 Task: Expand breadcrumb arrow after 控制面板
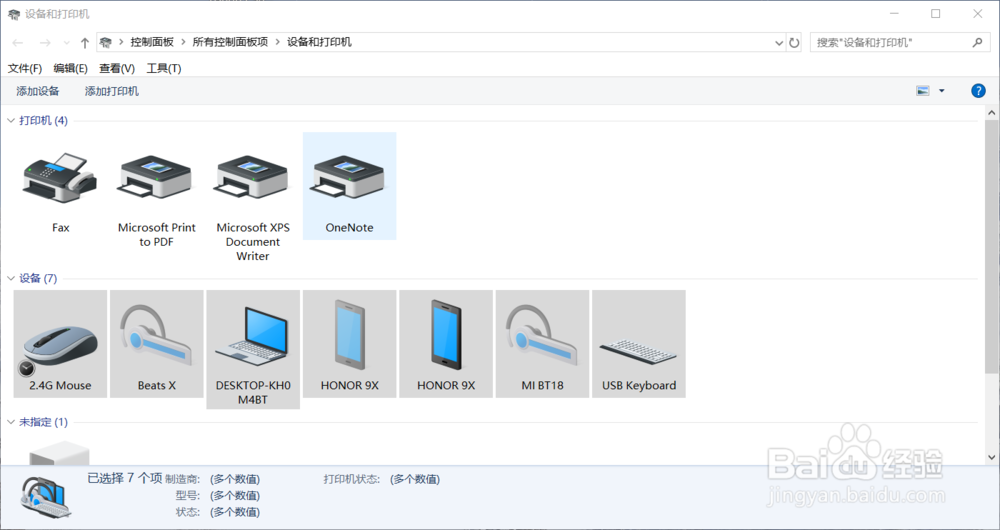[x=184, y=42]
